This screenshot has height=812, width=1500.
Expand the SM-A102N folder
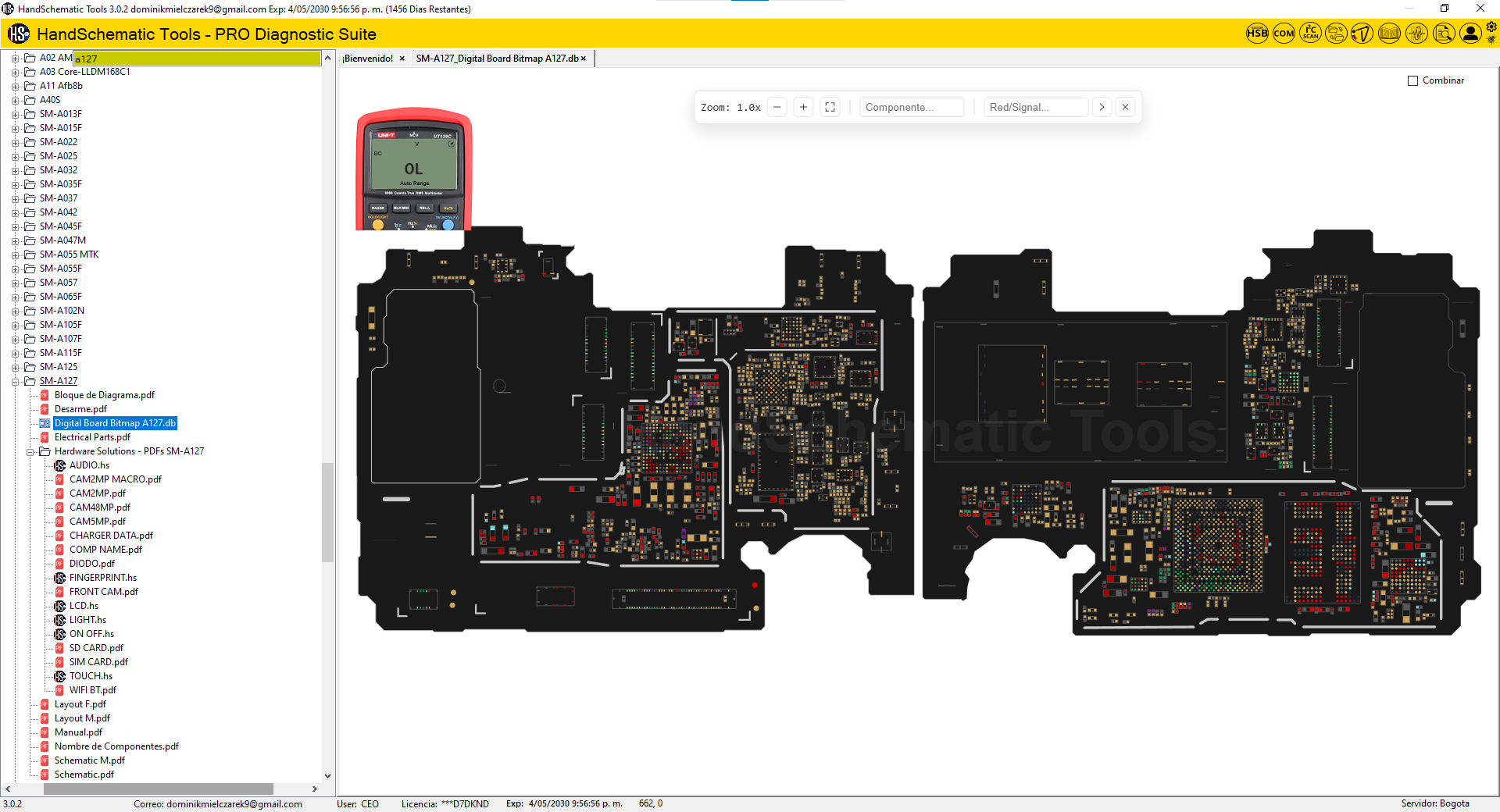click(15, 312)
